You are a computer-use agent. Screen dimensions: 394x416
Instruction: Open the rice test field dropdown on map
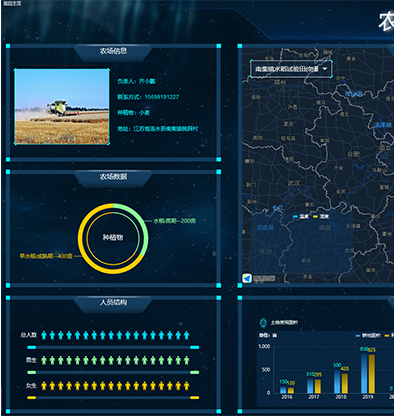tap(291, 69)
